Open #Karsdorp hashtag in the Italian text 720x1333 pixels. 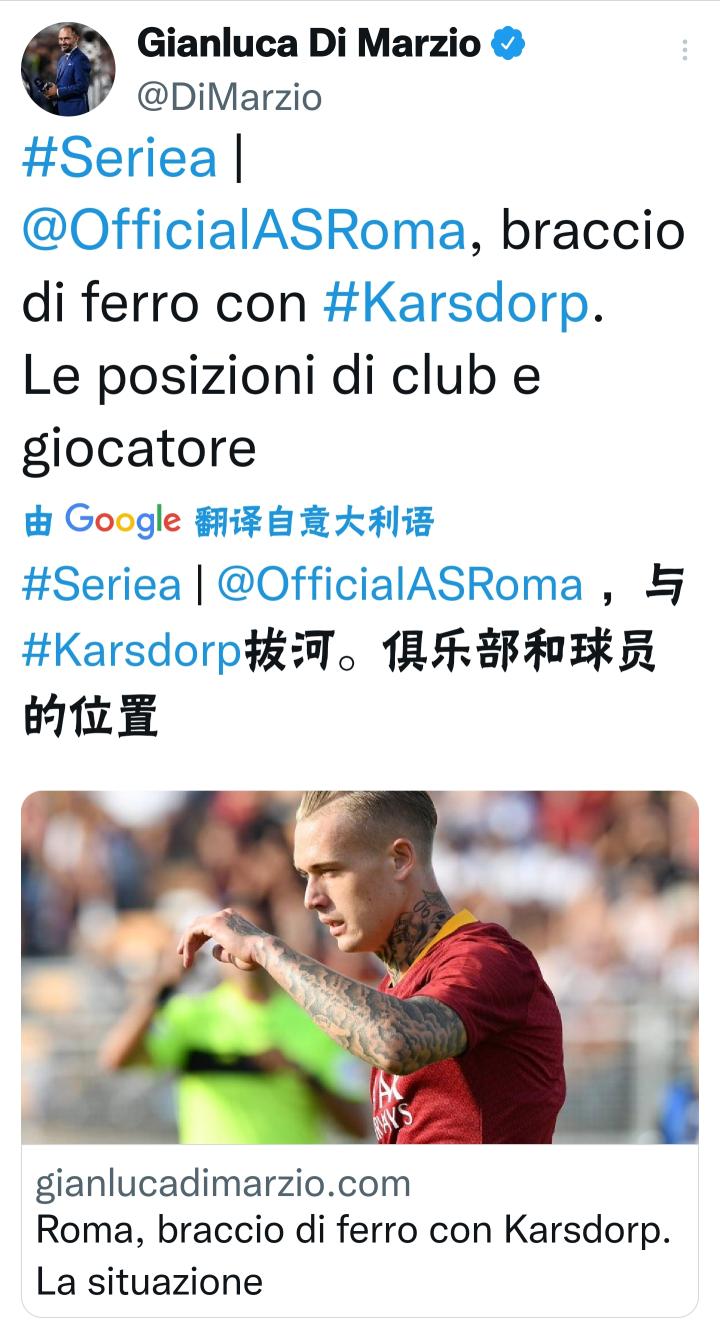[457, 304]
